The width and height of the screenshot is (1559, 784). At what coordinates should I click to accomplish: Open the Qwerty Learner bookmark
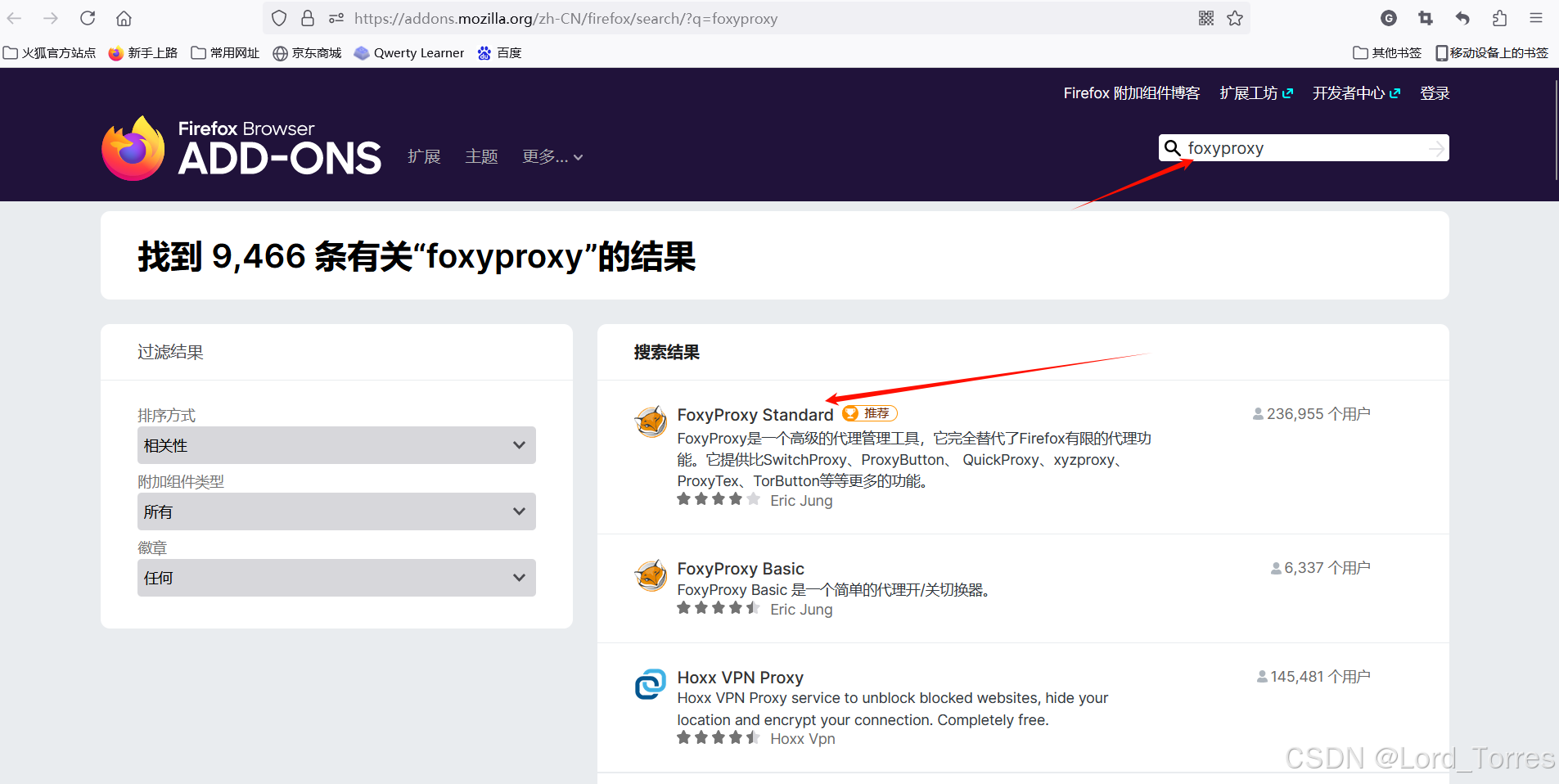click(409, 53)
